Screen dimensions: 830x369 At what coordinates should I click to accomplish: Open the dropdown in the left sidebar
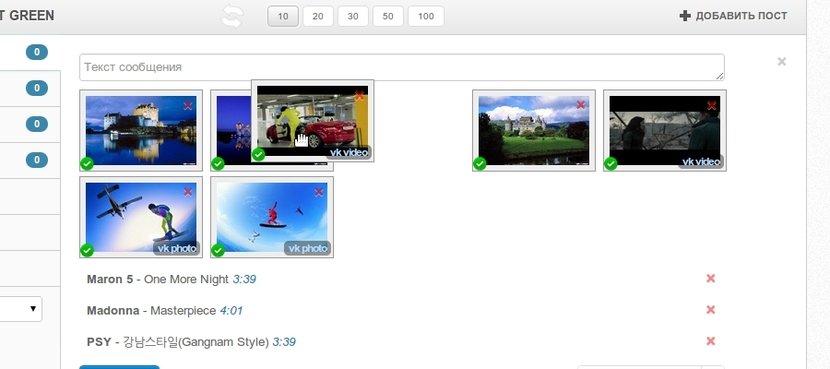click(x=21, y=308)
